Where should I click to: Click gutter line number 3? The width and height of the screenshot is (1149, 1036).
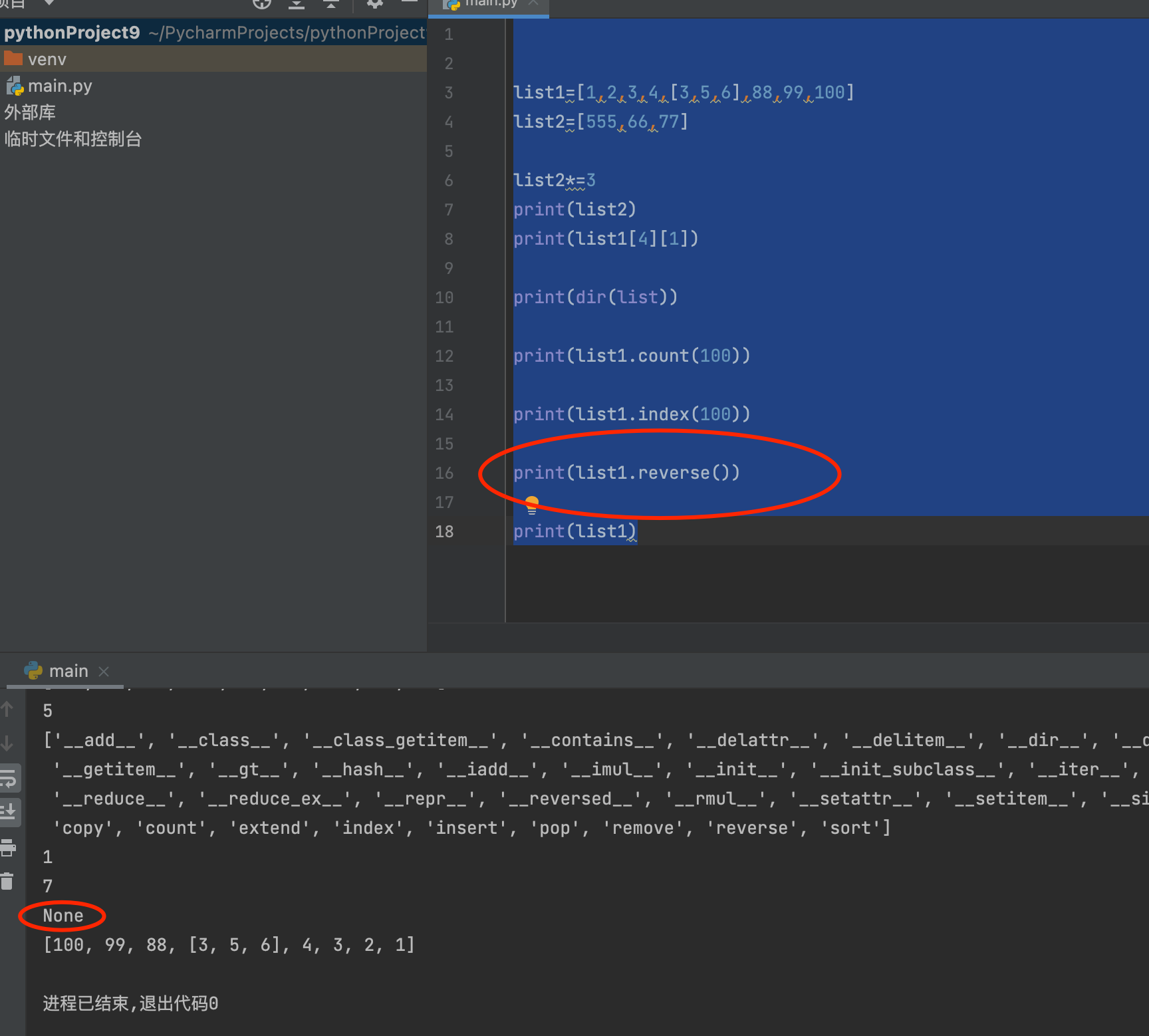(x=449, y=92)
